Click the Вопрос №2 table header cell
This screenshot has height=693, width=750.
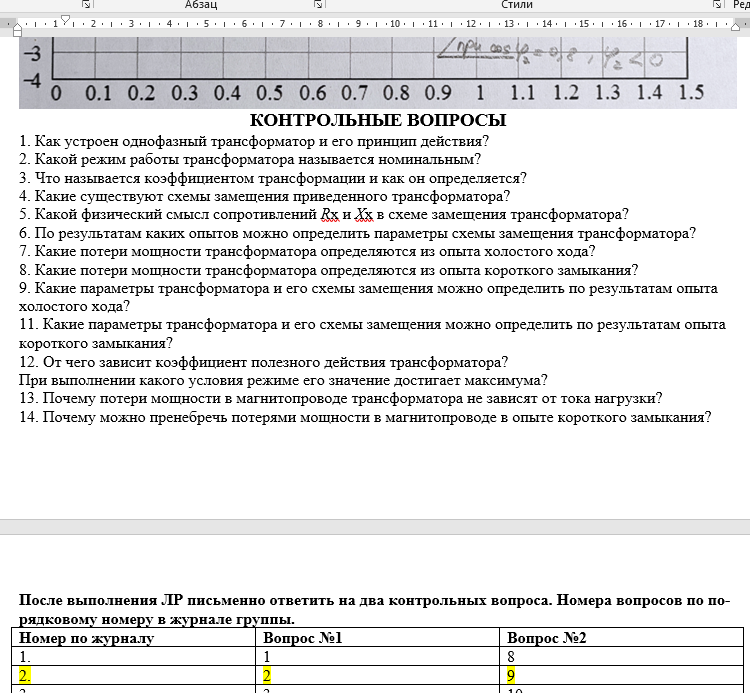tap(546, 638)
